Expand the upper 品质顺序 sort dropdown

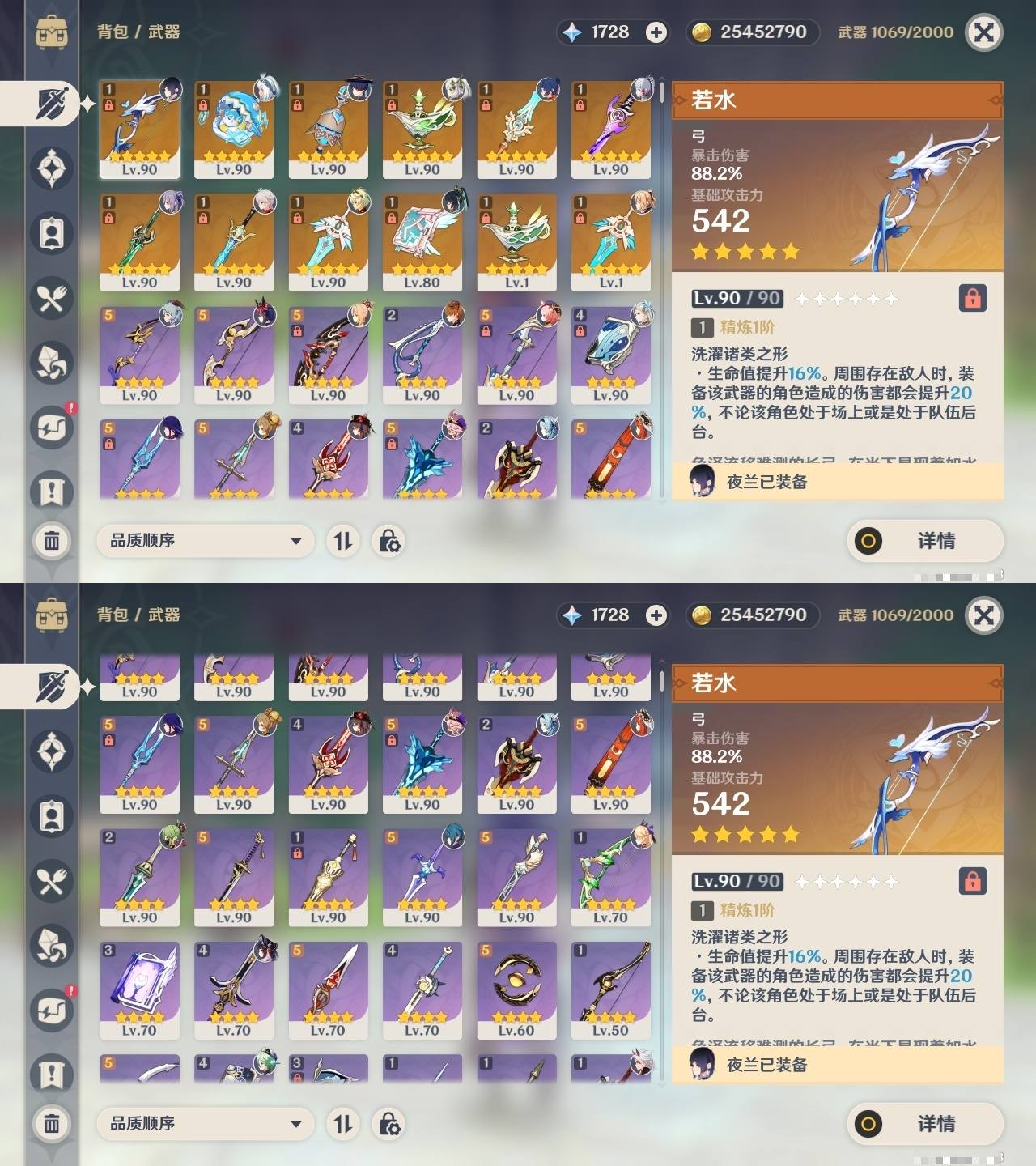pos(205,540)
